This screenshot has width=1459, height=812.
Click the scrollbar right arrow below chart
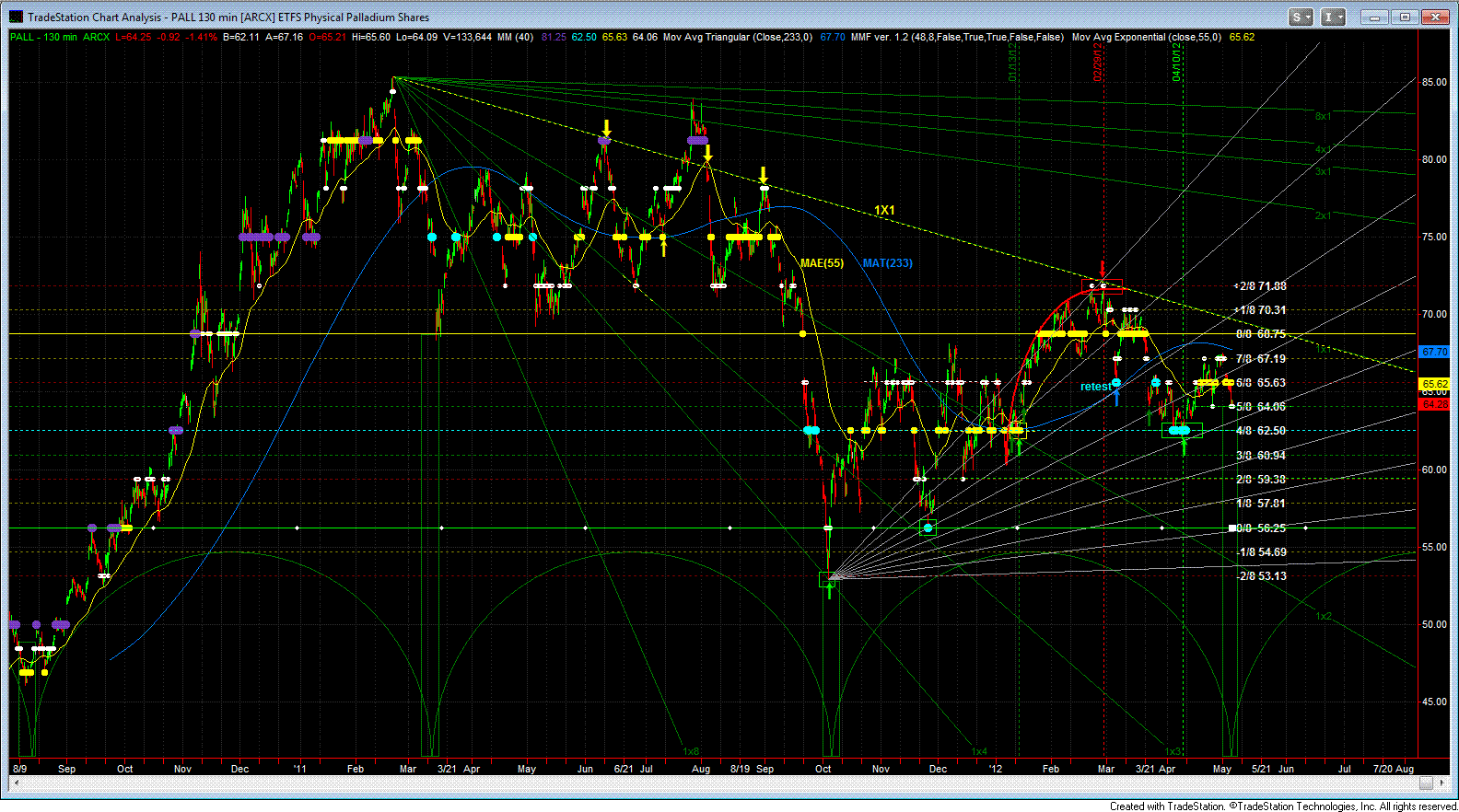[1443, 783]
